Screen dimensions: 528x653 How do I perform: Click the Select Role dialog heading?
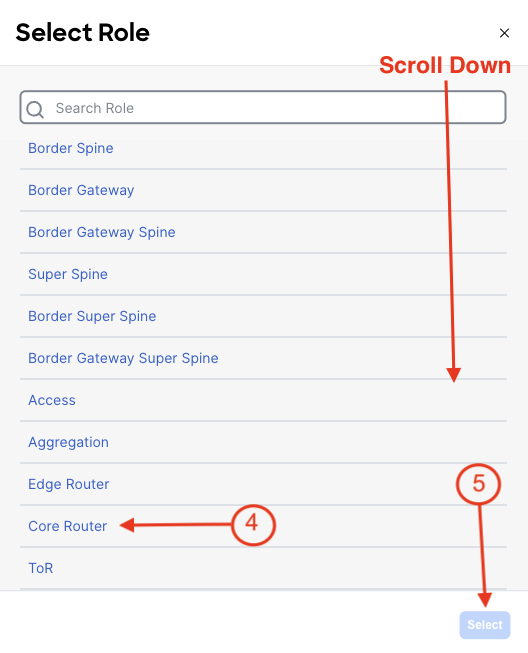point(82,32)
